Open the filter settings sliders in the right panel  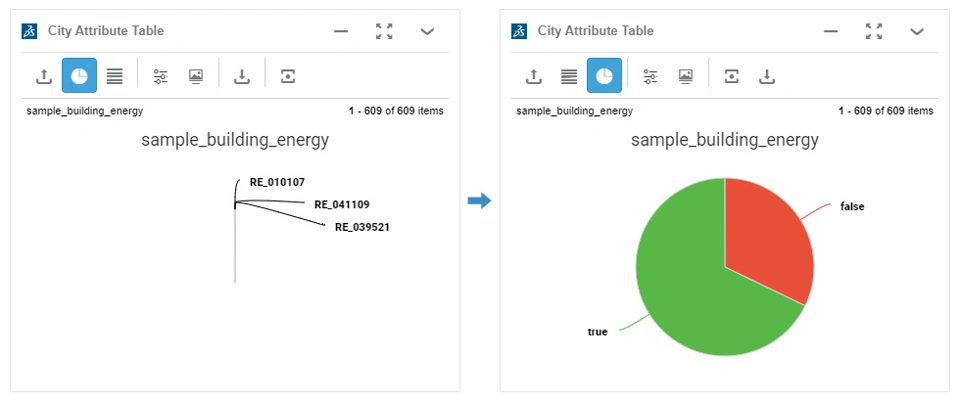(650, 76)
